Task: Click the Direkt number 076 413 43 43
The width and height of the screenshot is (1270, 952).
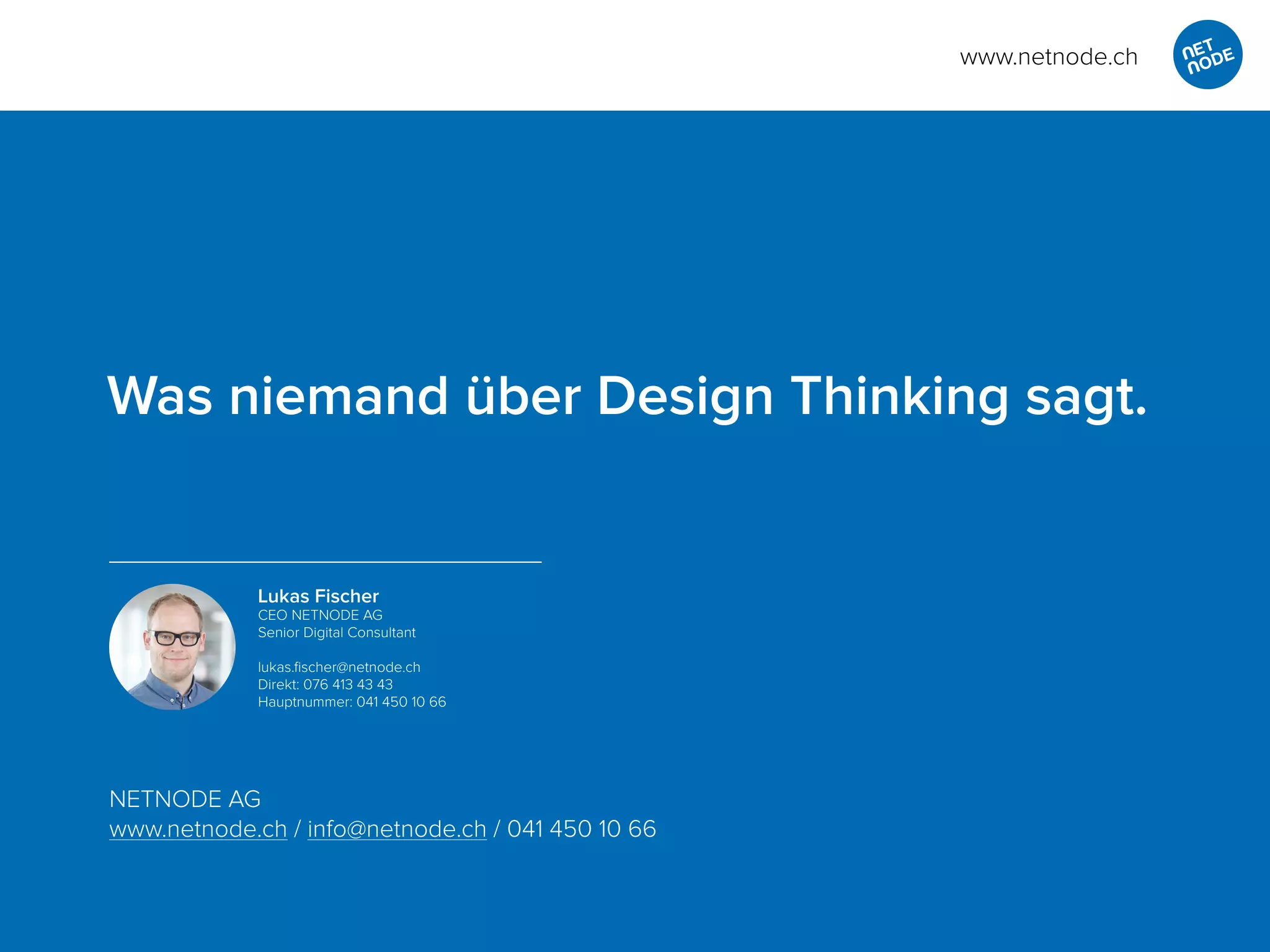Action: (347, 685)
